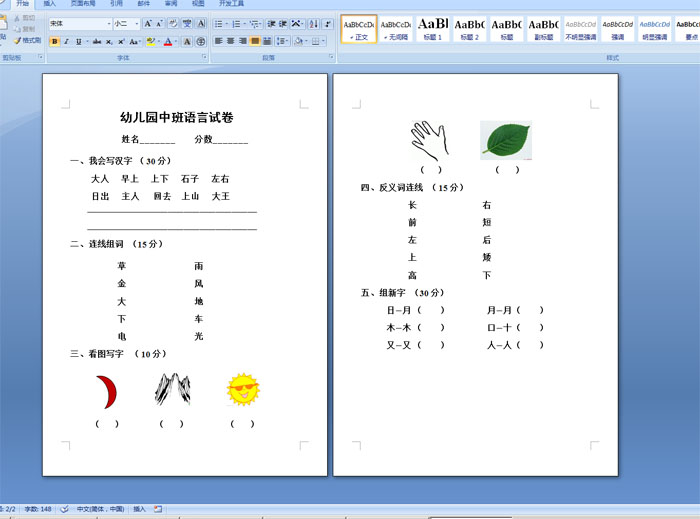Align text right
700x519 pixels.
pos(242,41)
